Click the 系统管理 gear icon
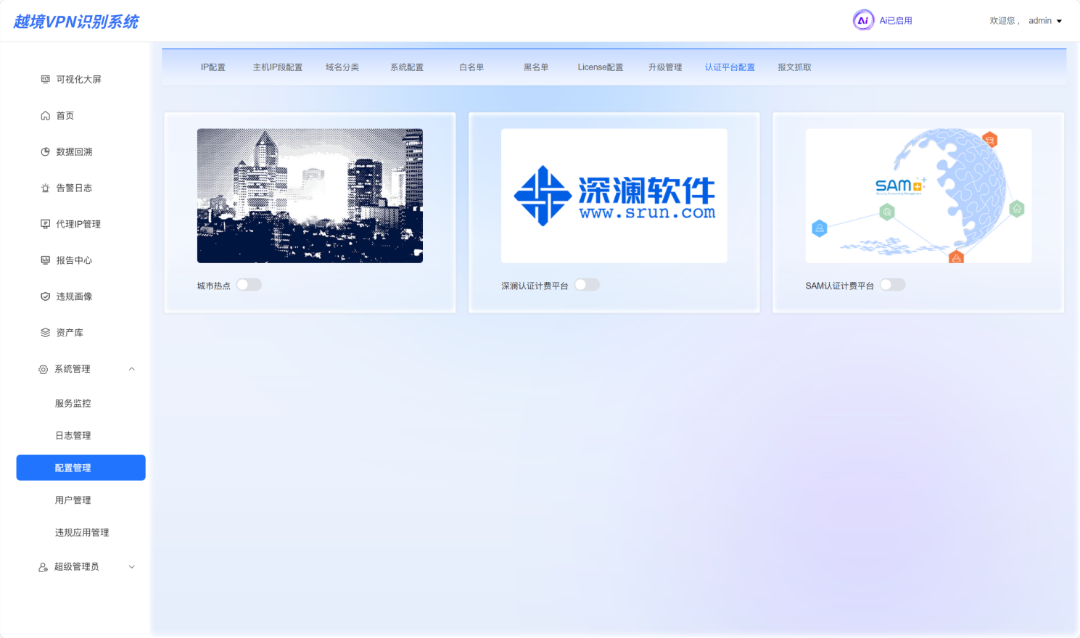Viewport: 1080px width, 638px height. [43, 369]
